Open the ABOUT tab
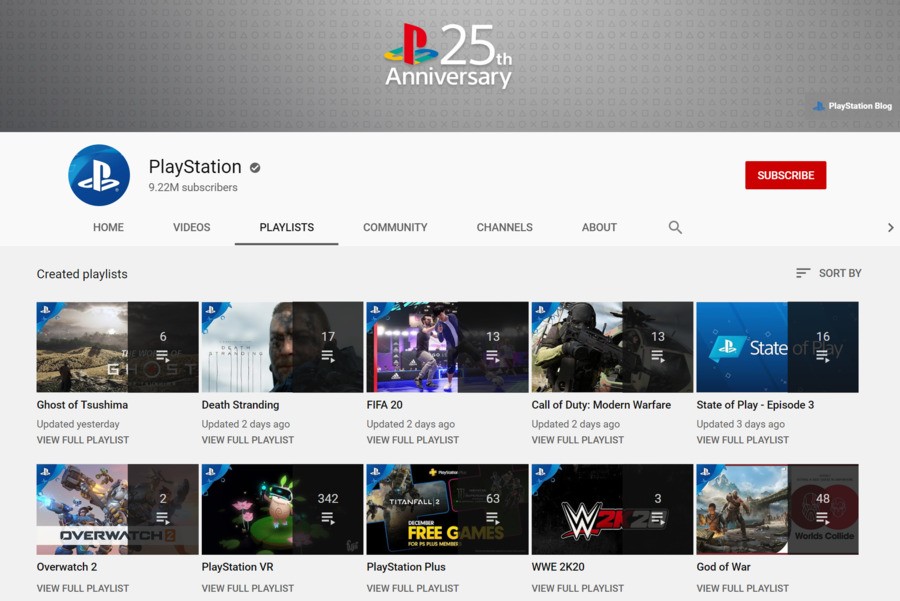The height and width of the screenshot is (601, 900). pyautogui.click(x=599, y=227)
